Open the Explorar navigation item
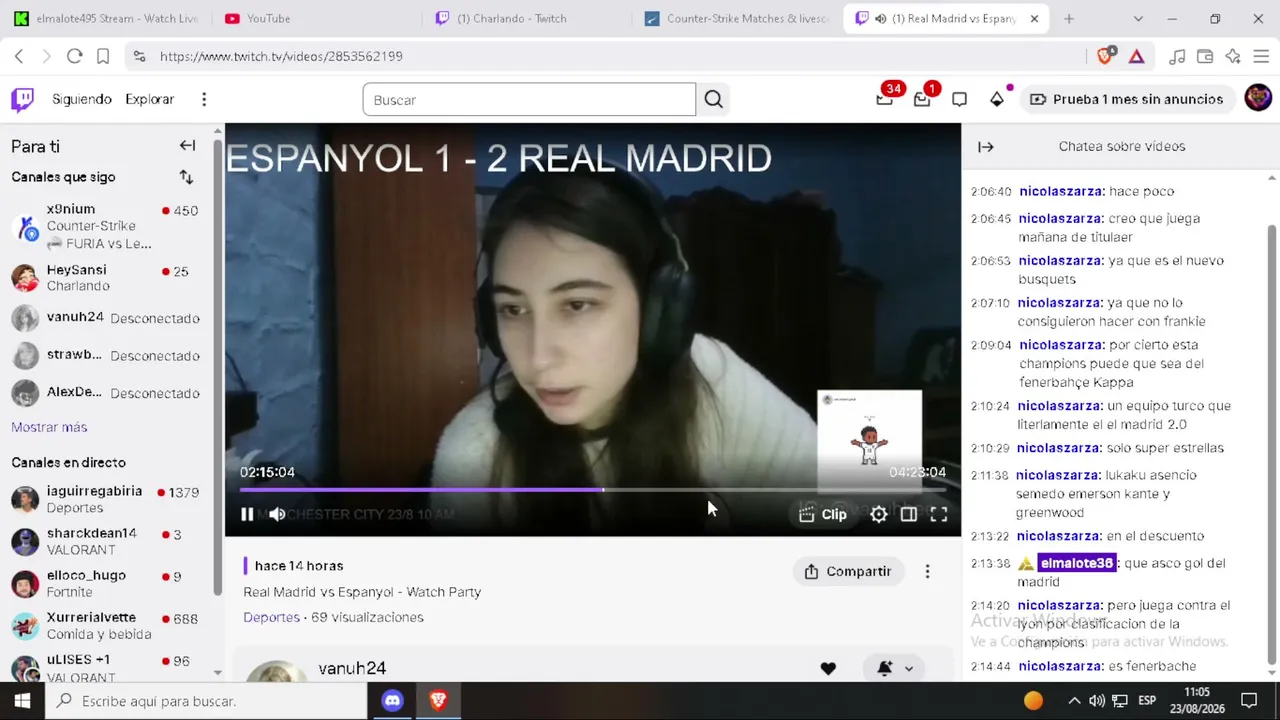The width and height of the screenshot is (1280, 720). click(149, 99)
